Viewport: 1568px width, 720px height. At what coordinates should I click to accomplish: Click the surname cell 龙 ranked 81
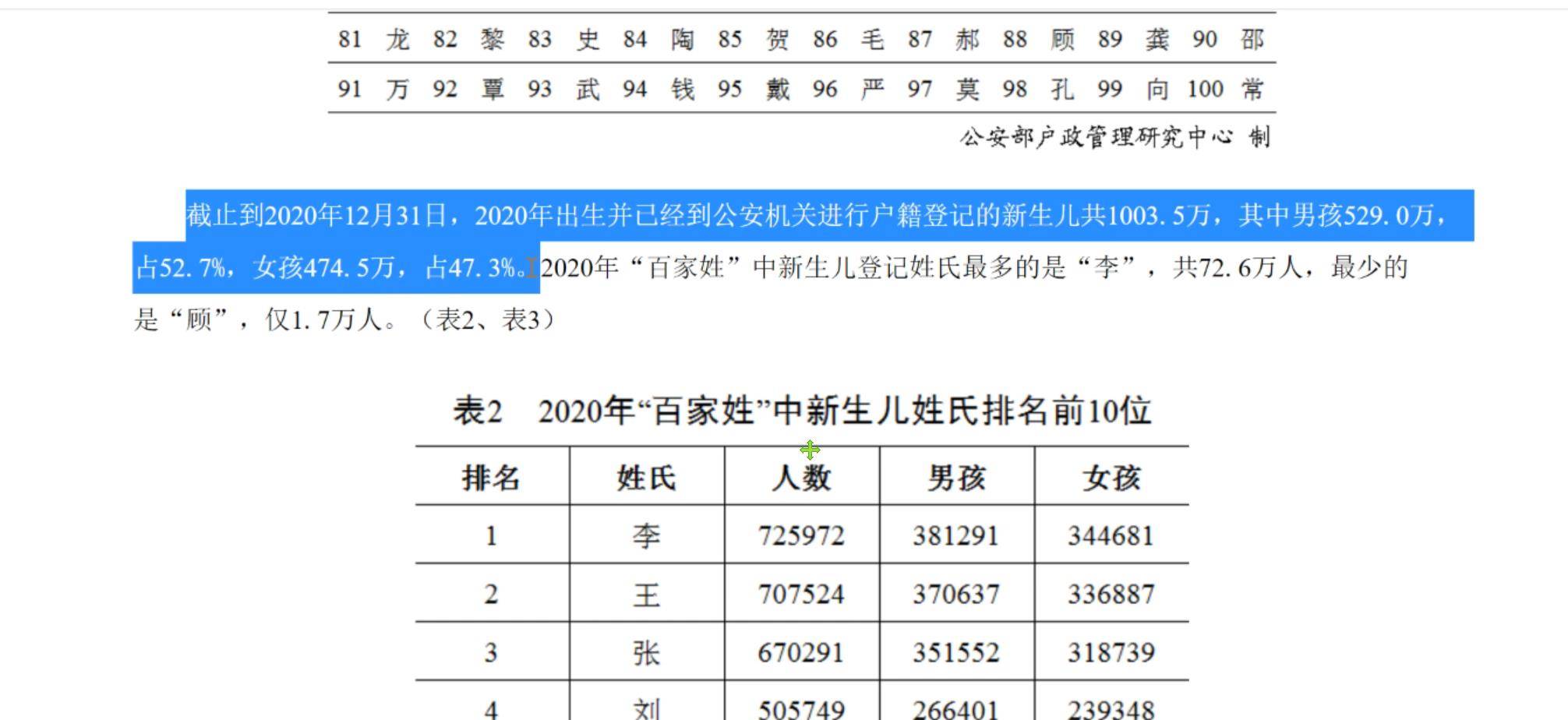397,39
